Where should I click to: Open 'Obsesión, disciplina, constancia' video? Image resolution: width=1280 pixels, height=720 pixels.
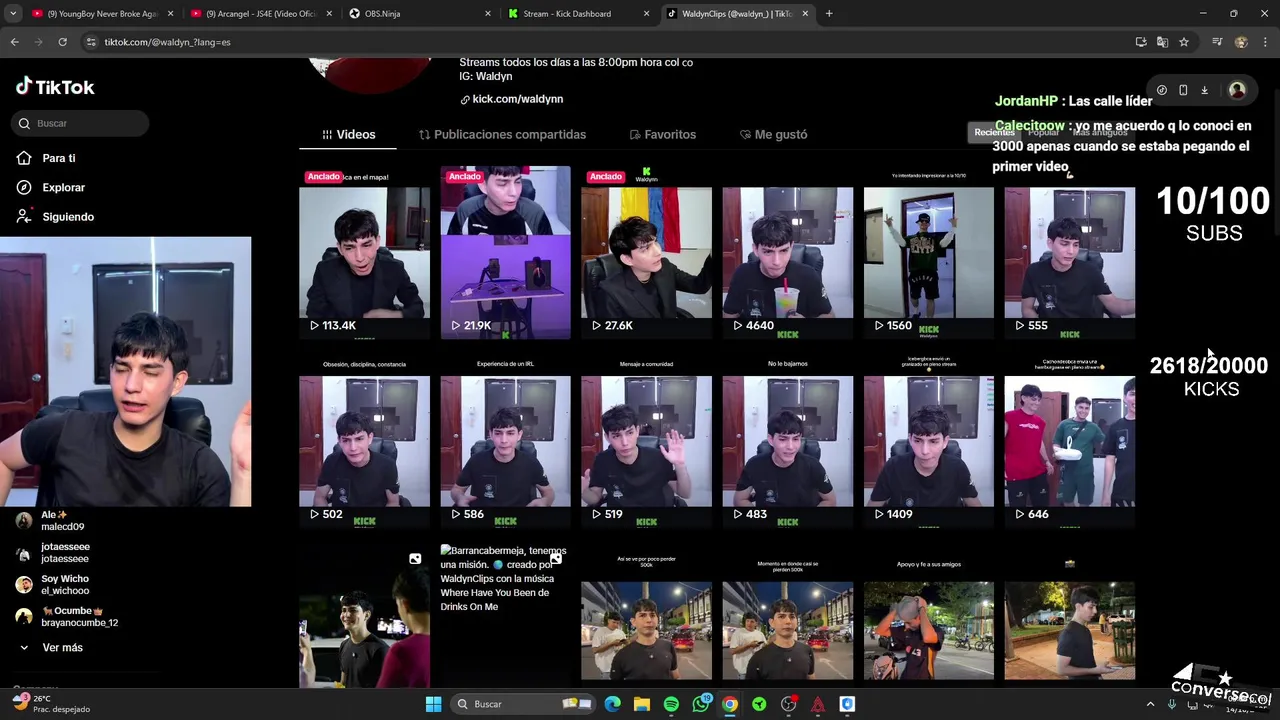click(x=364, y=441)
